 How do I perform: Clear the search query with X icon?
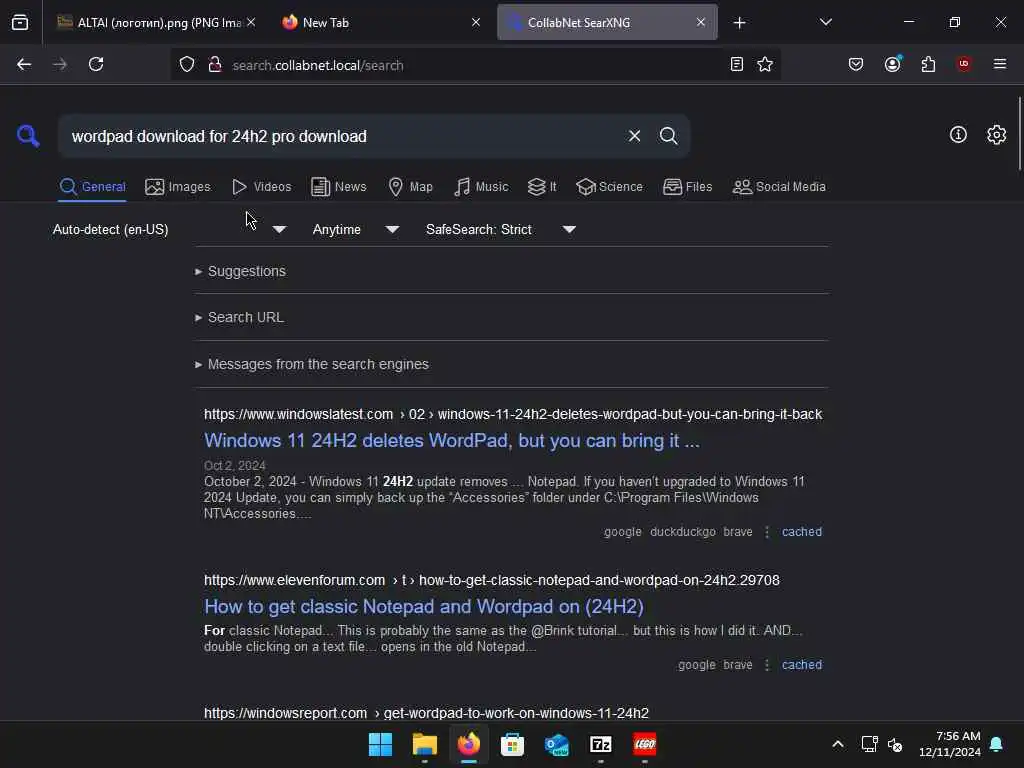click(x=634, y=136)
